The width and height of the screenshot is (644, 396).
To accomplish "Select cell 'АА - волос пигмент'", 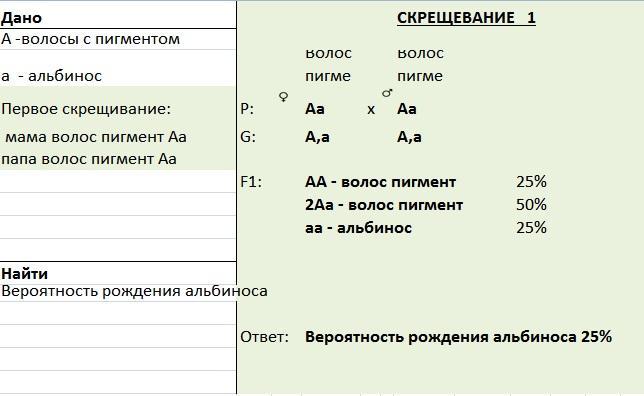I will click(380, 182).
